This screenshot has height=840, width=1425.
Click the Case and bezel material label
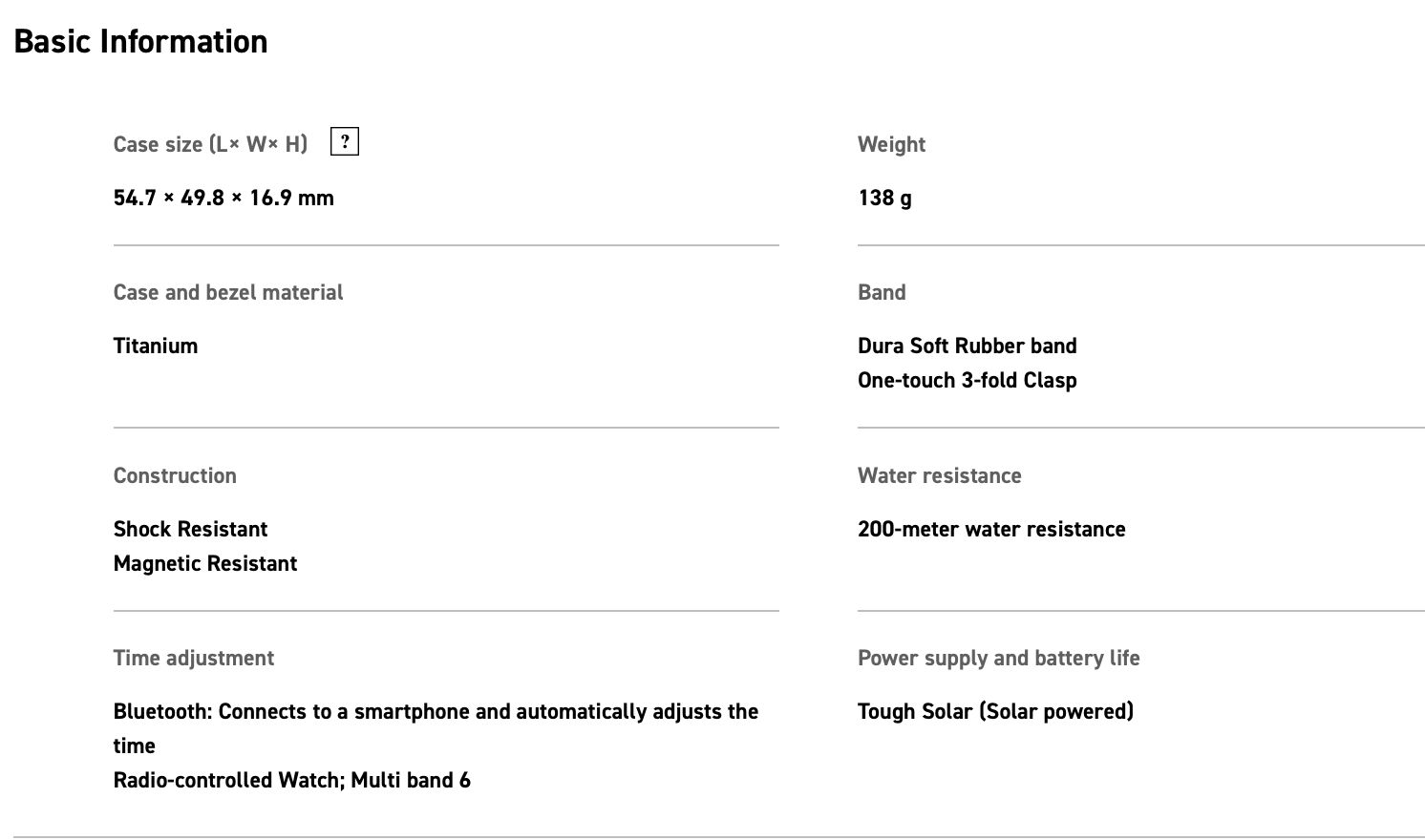click(228, 292)
